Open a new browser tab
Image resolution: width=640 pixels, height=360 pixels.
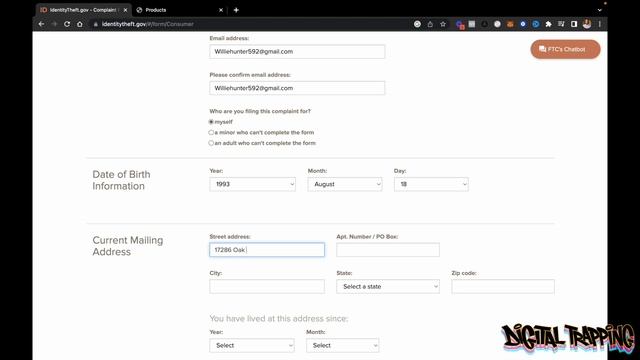[236, 10]
